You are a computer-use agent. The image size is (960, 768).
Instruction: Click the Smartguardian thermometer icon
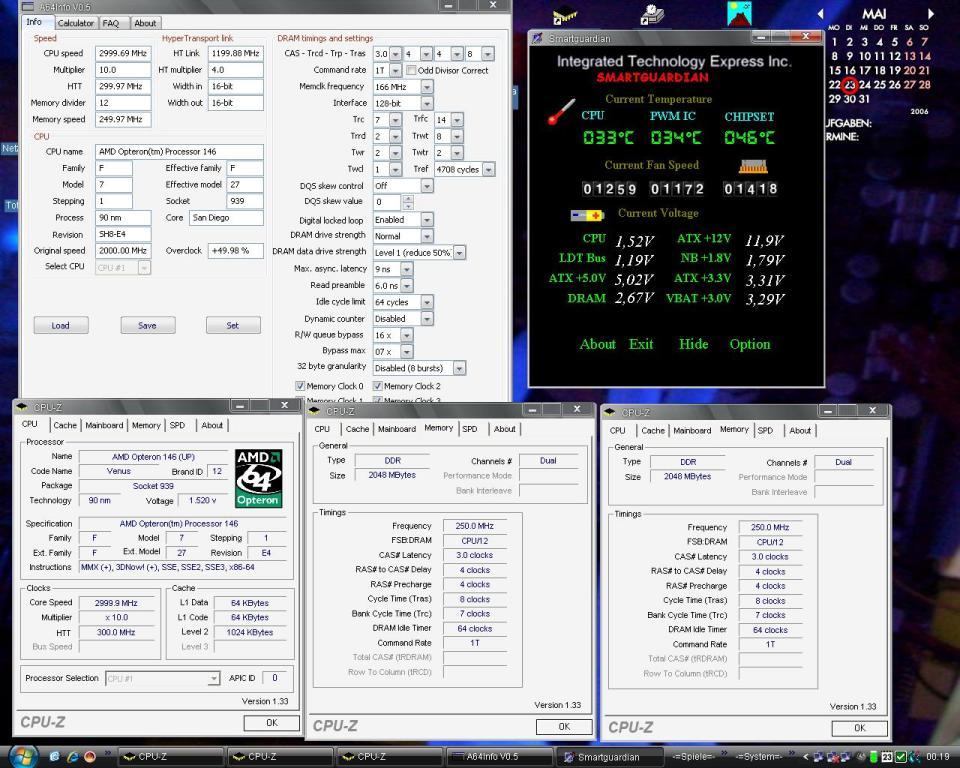561,111
